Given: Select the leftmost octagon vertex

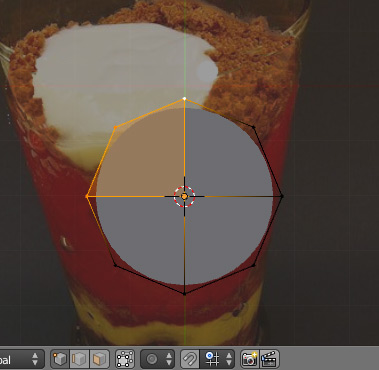Looking at the screenshot, I should click(x=87, y=196).
